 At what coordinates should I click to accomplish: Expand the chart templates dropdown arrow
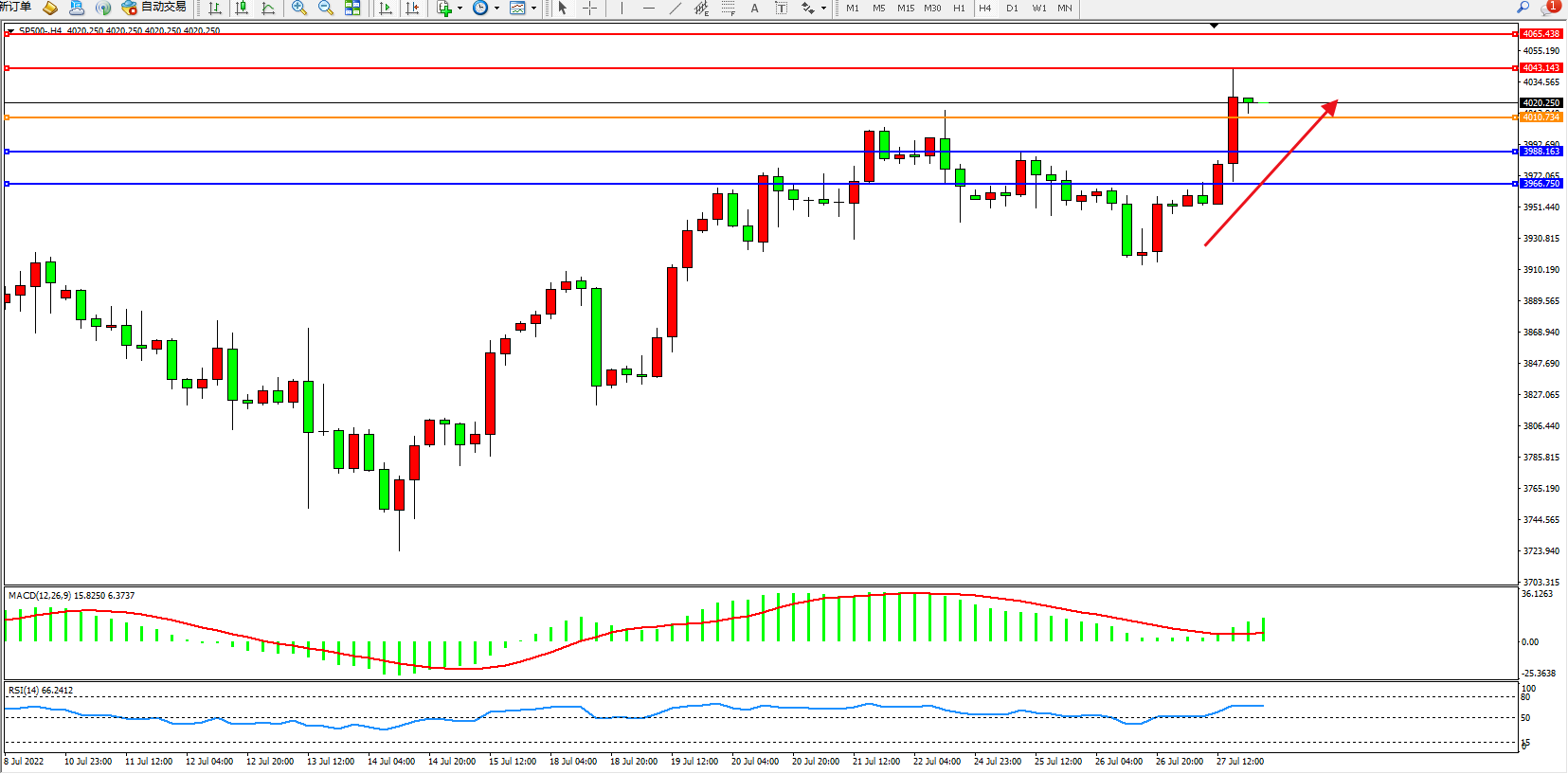pos(533,9)
